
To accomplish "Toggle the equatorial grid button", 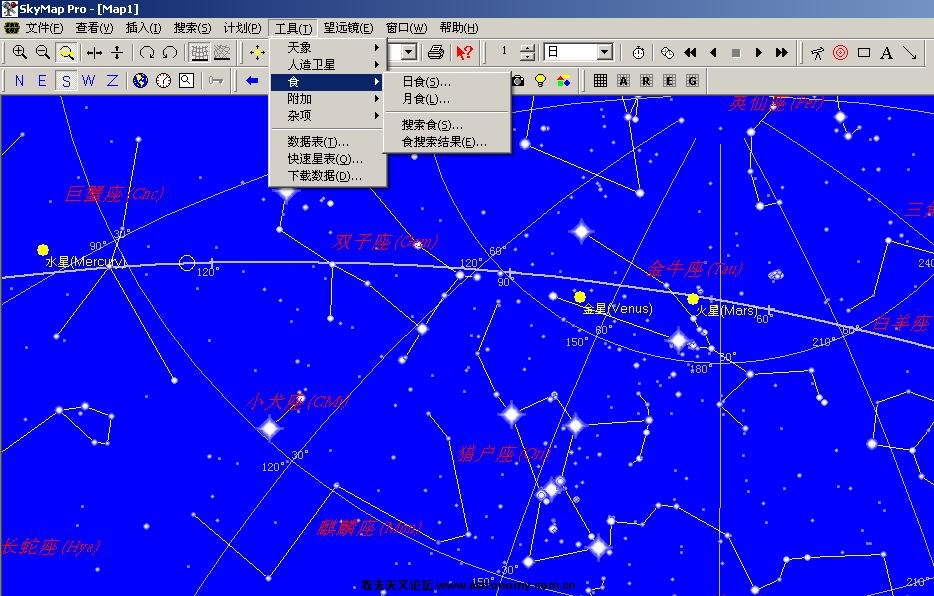I will (x=222, y=52).
